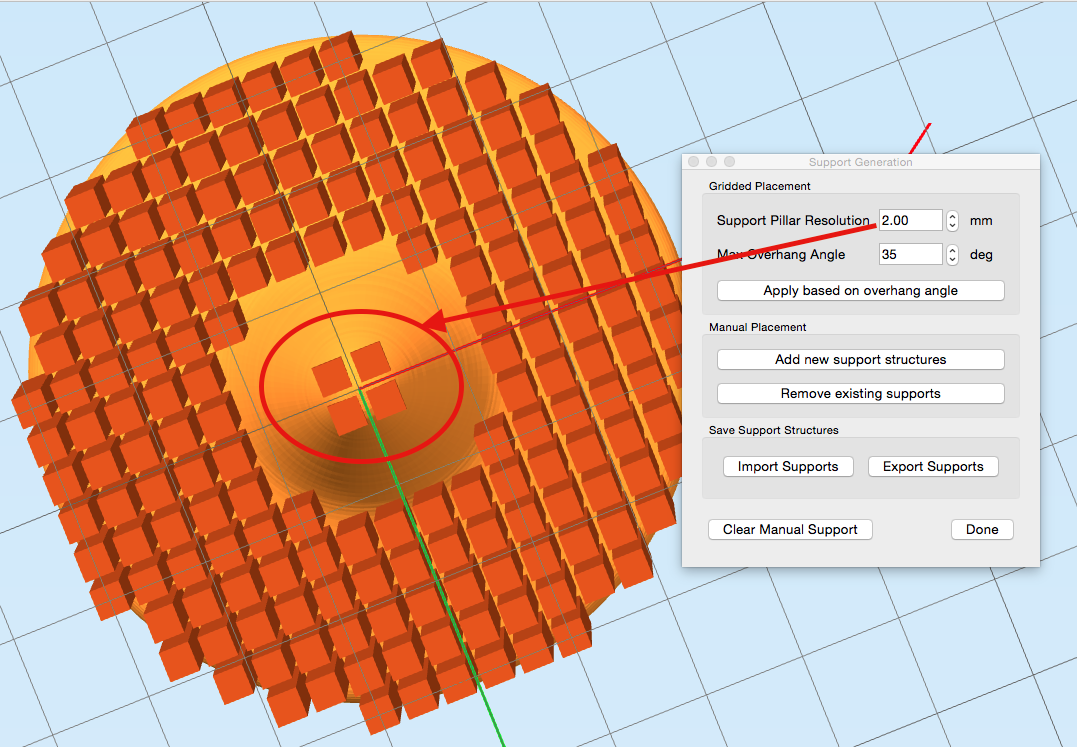Click the Save Support Structures label

click(773, 430)
